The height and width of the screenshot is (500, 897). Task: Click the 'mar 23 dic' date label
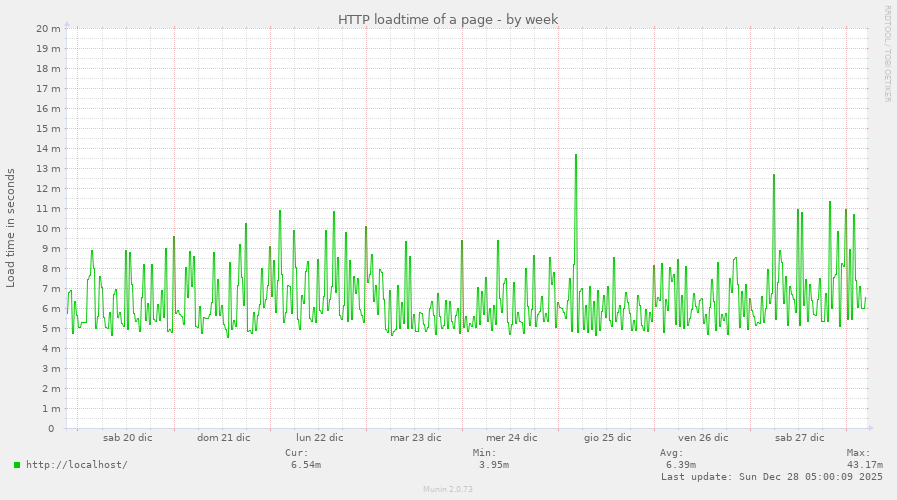(416, 438)
